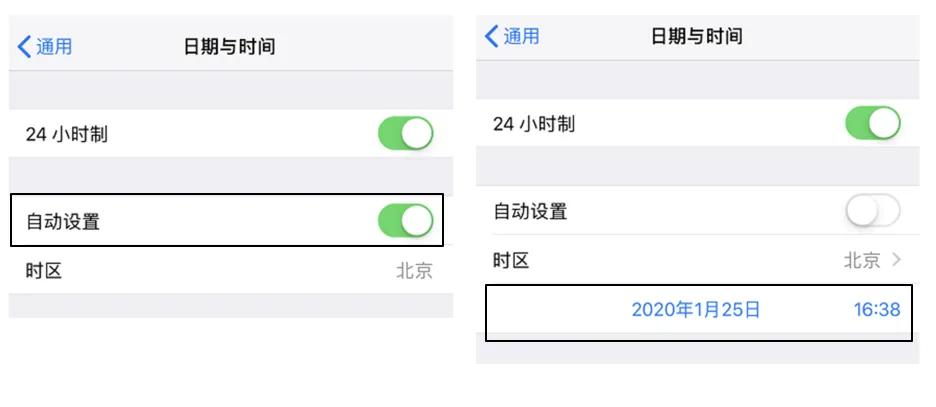
Task: Tap the 时区 label below the enabled 自动设置
Action: coord(44,270)
